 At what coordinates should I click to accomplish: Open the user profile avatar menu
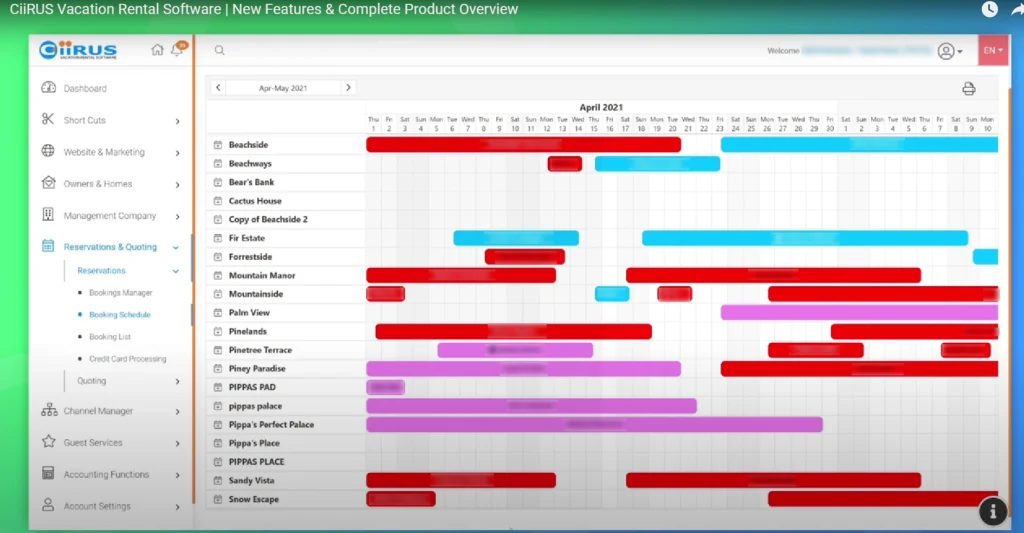coord(949,51)
